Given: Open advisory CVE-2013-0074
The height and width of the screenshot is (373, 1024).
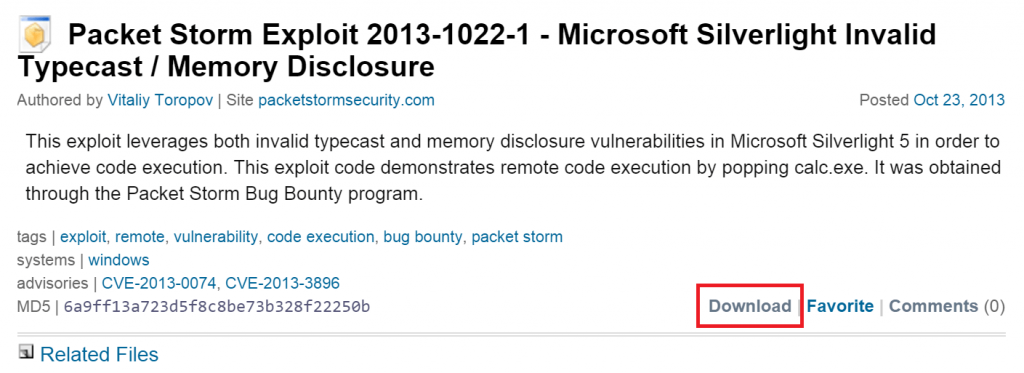Looking at the screenshot, I should tap(159, 284).
